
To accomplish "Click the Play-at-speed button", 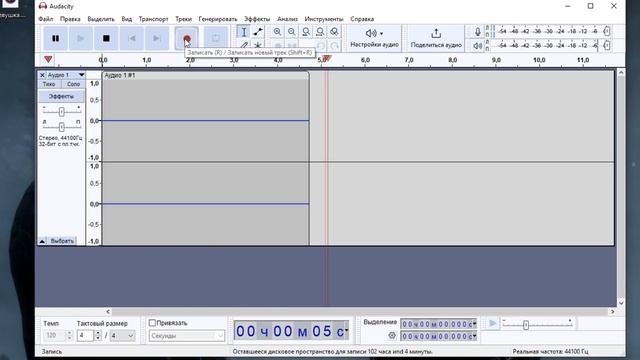I will point(493,324).
